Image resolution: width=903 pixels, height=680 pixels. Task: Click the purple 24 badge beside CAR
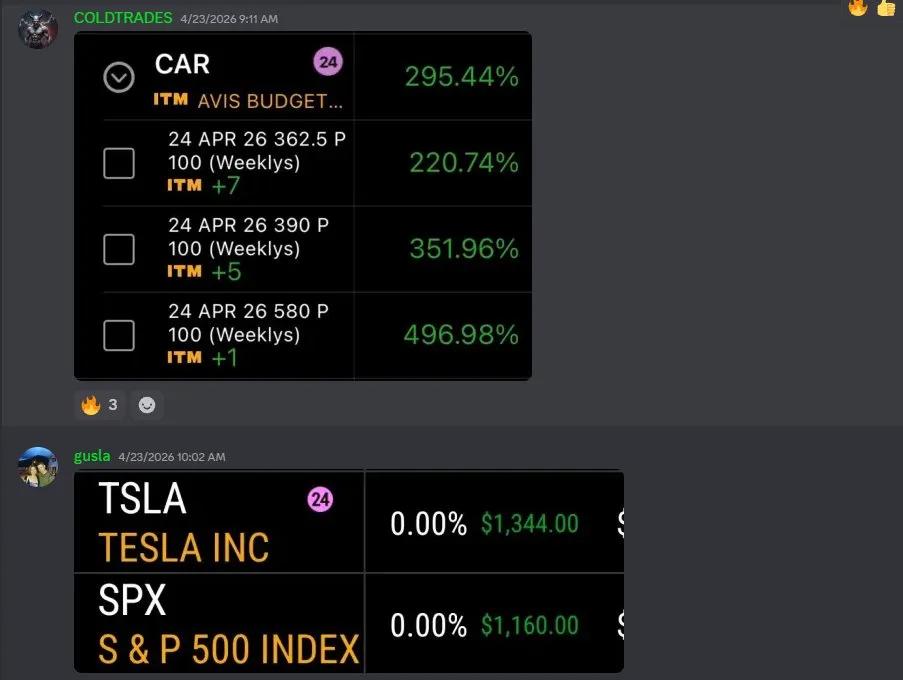(327, 62)
